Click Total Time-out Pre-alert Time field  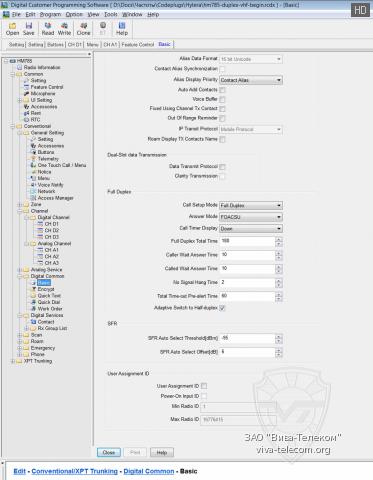pos(247,297)
